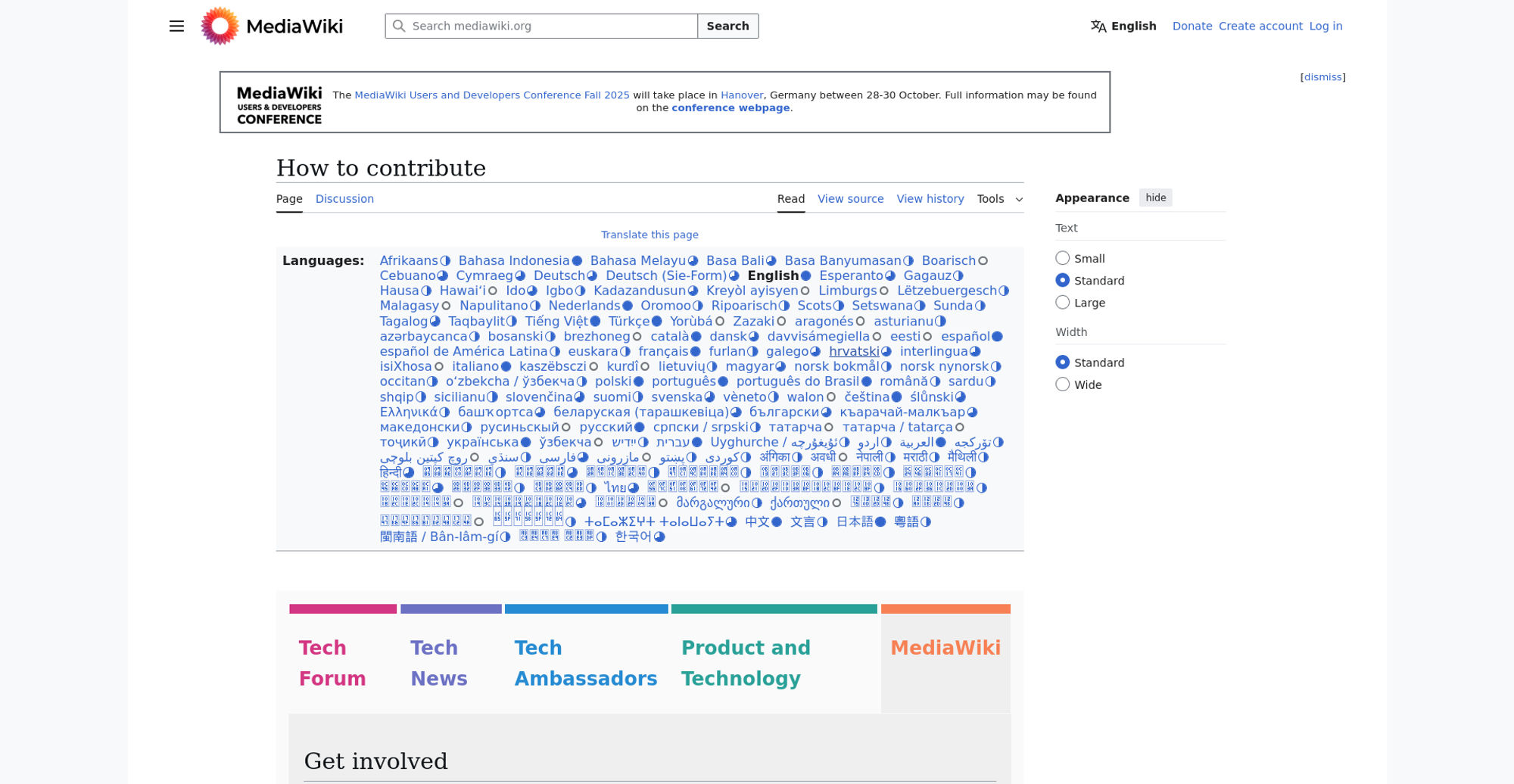
Task: Click the language translate icon near English
Action: [x=1098, y=26]
